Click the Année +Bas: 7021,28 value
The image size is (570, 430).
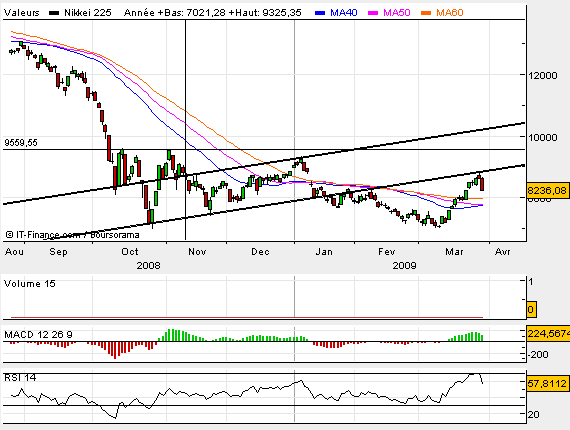pos(174,13)
